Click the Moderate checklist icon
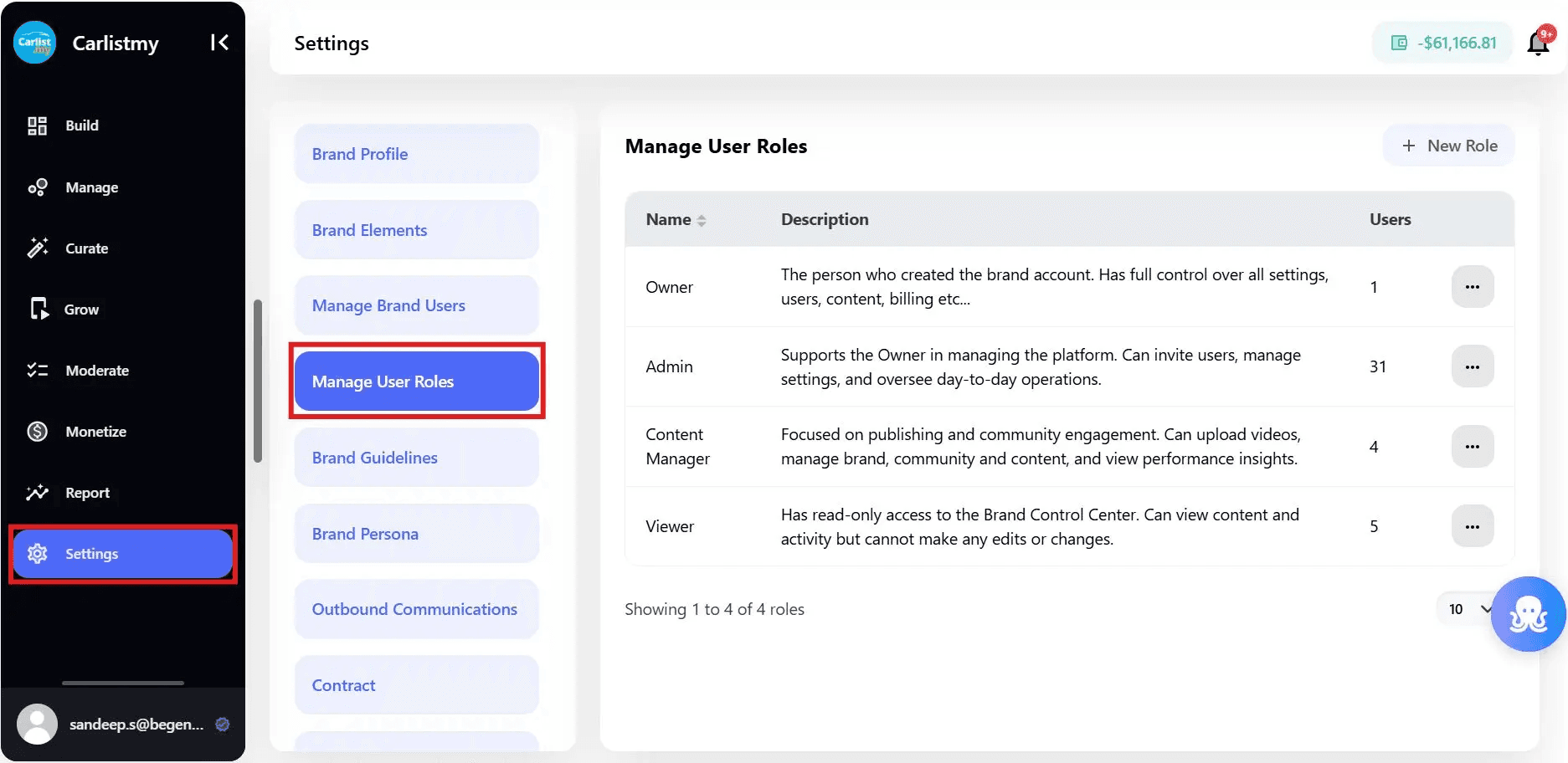This screenshot has width=1568, height=763. pos(37,370)
